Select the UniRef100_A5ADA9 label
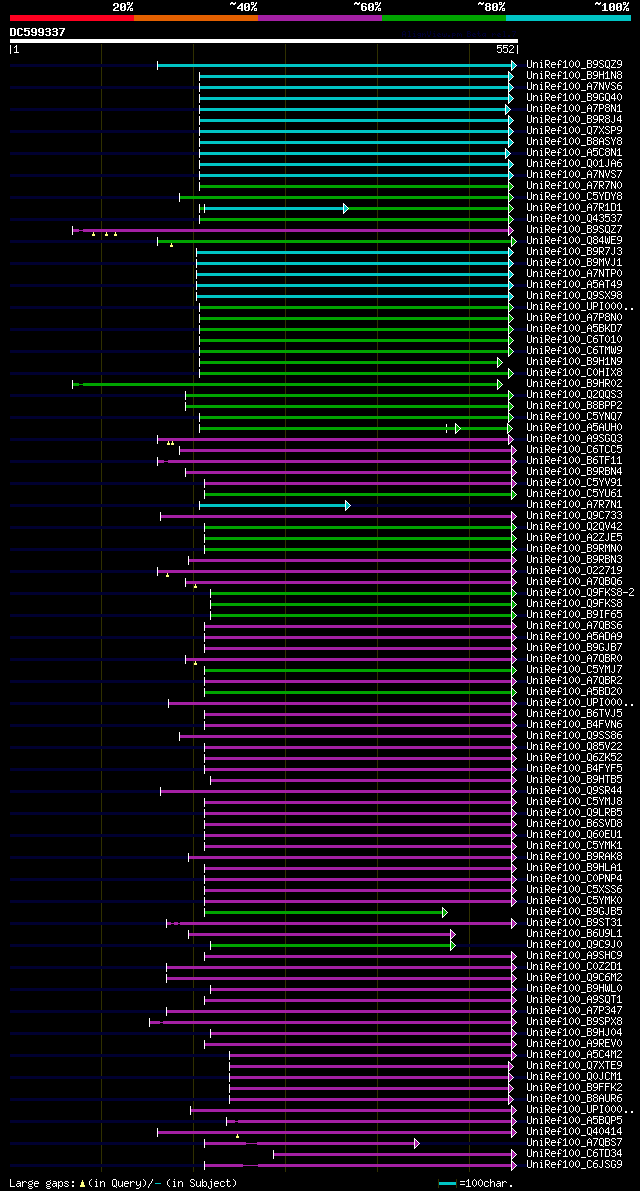Image resolution: width=640 pixels, height=1191 pixels. click(575, 637)
